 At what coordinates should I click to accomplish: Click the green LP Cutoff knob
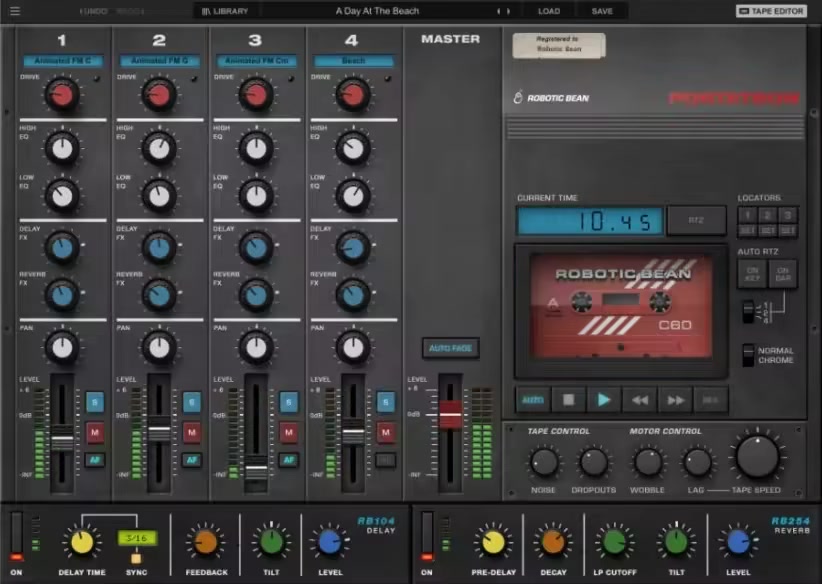coord(614,542)
